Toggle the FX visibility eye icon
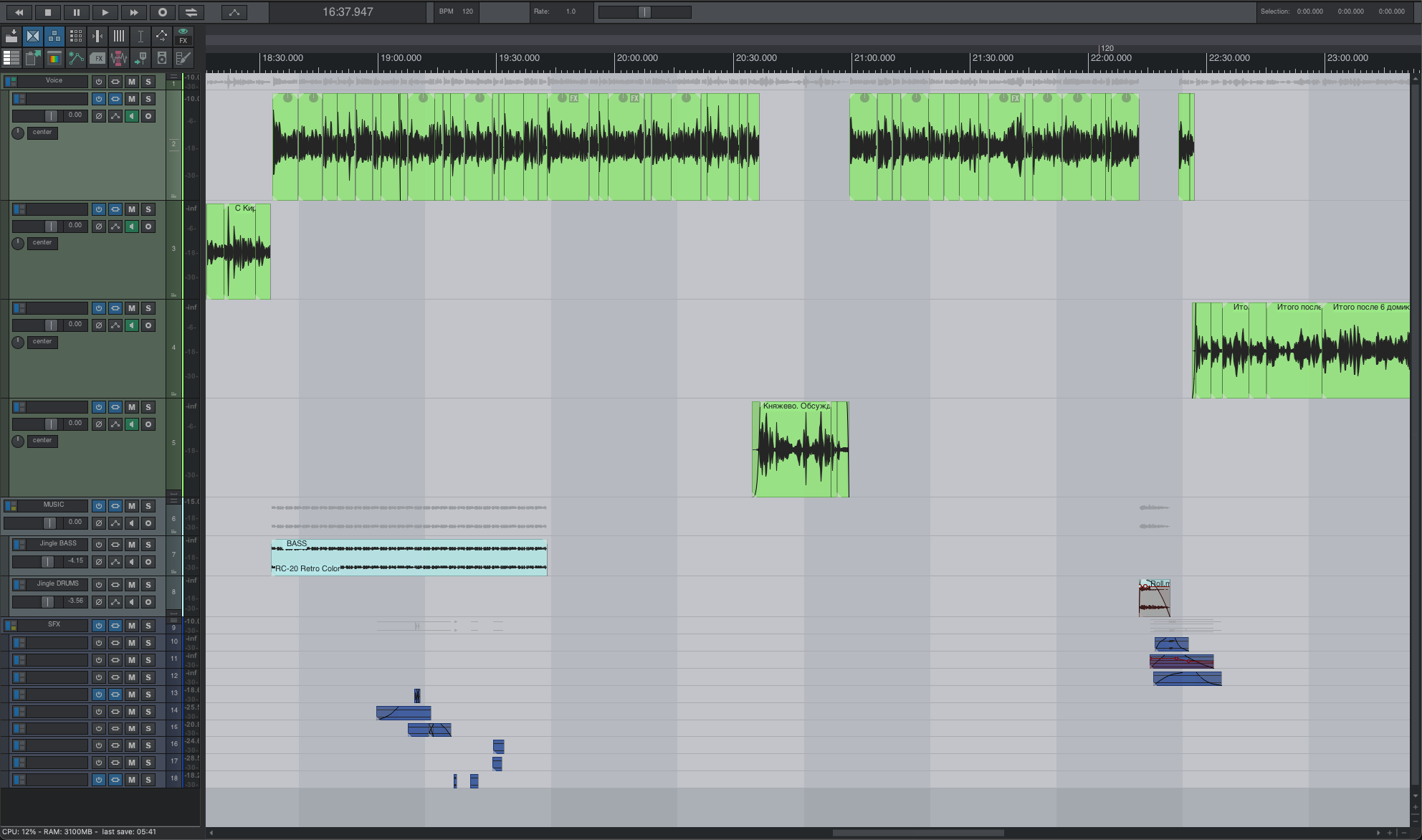The height and width of the screenshot is (840, 1422). pyautogui.click(x=183, y=36)
